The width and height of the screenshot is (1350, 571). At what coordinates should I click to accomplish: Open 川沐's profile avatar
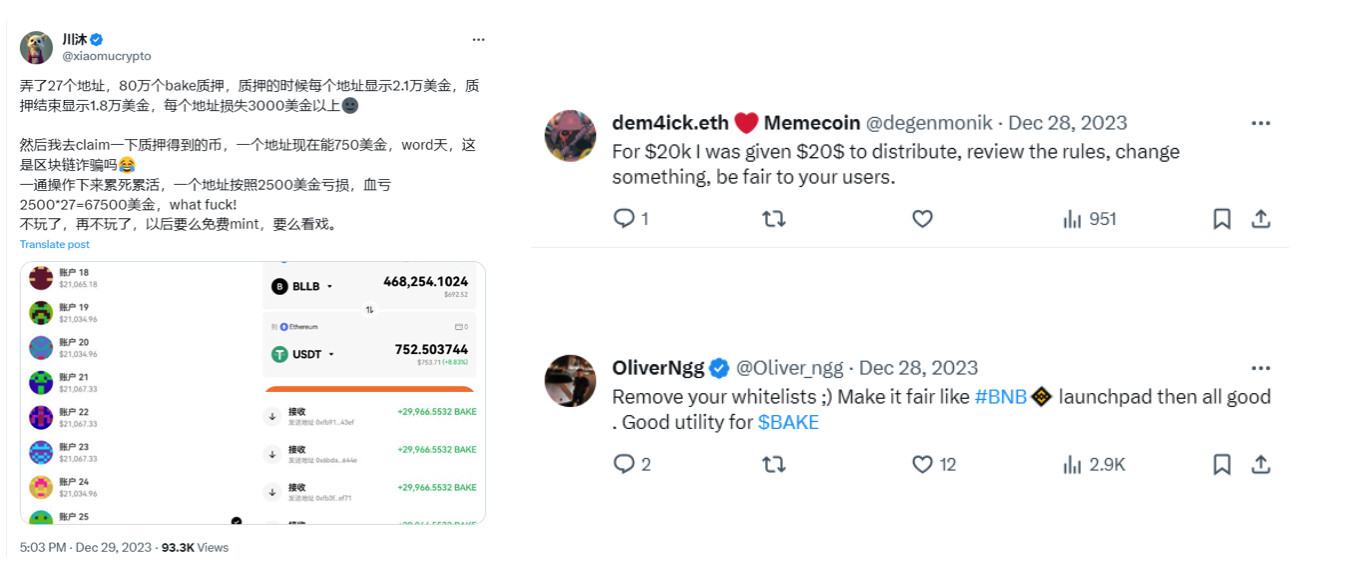pos(36,47)
